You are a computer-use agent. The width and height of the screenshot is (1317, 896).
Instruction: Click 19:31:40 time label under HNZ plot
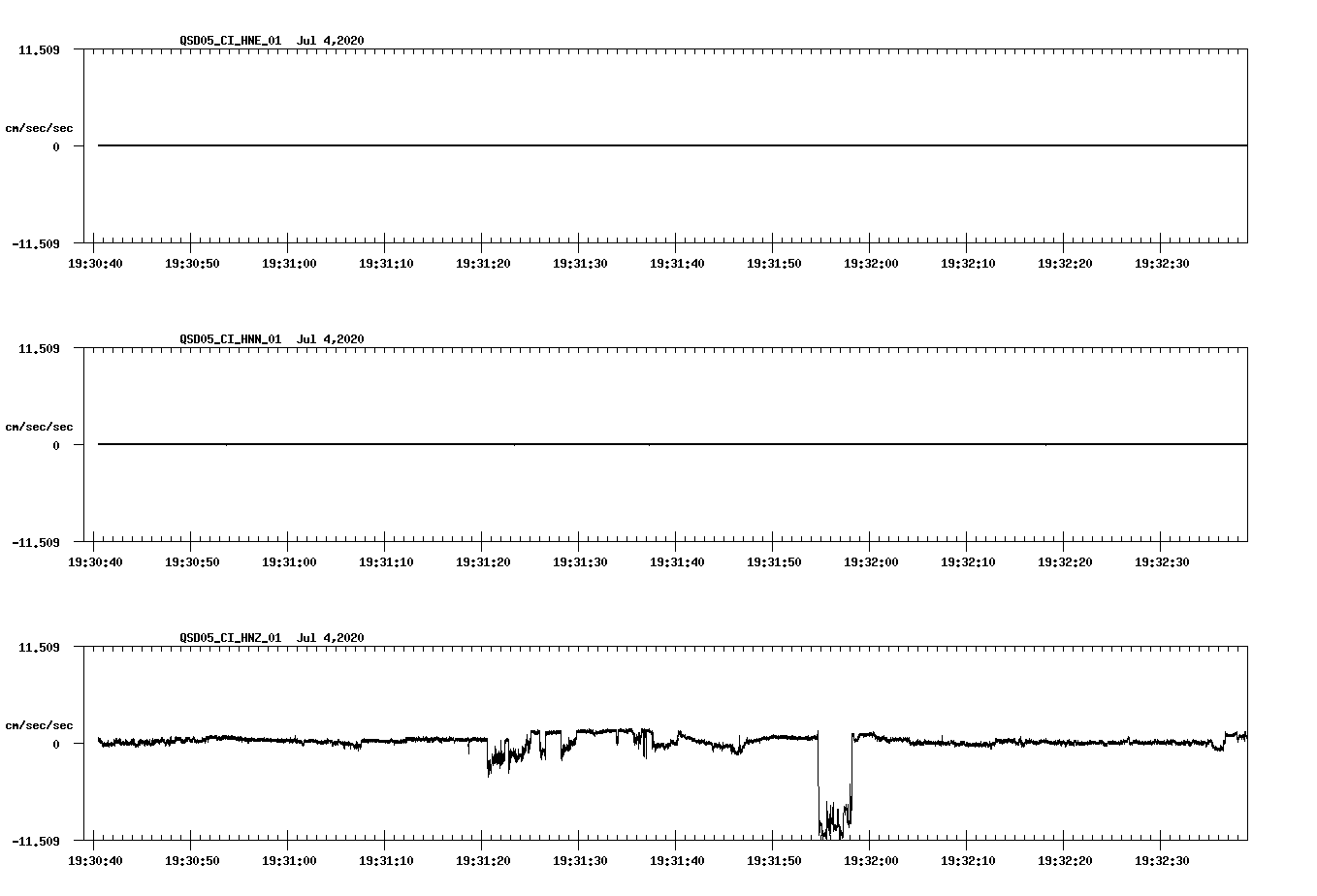(x=677, y=861)
